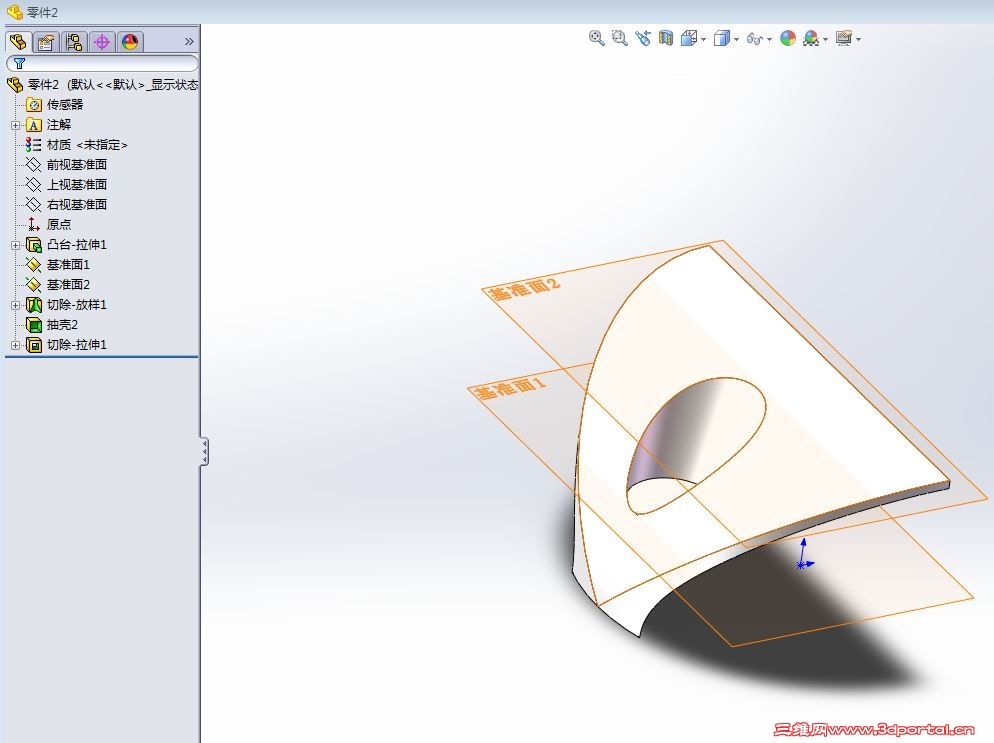Click the Hide/Show Items glasses icon
The width and height of the screenshot is (994, 743).
(x=754, y=39)
